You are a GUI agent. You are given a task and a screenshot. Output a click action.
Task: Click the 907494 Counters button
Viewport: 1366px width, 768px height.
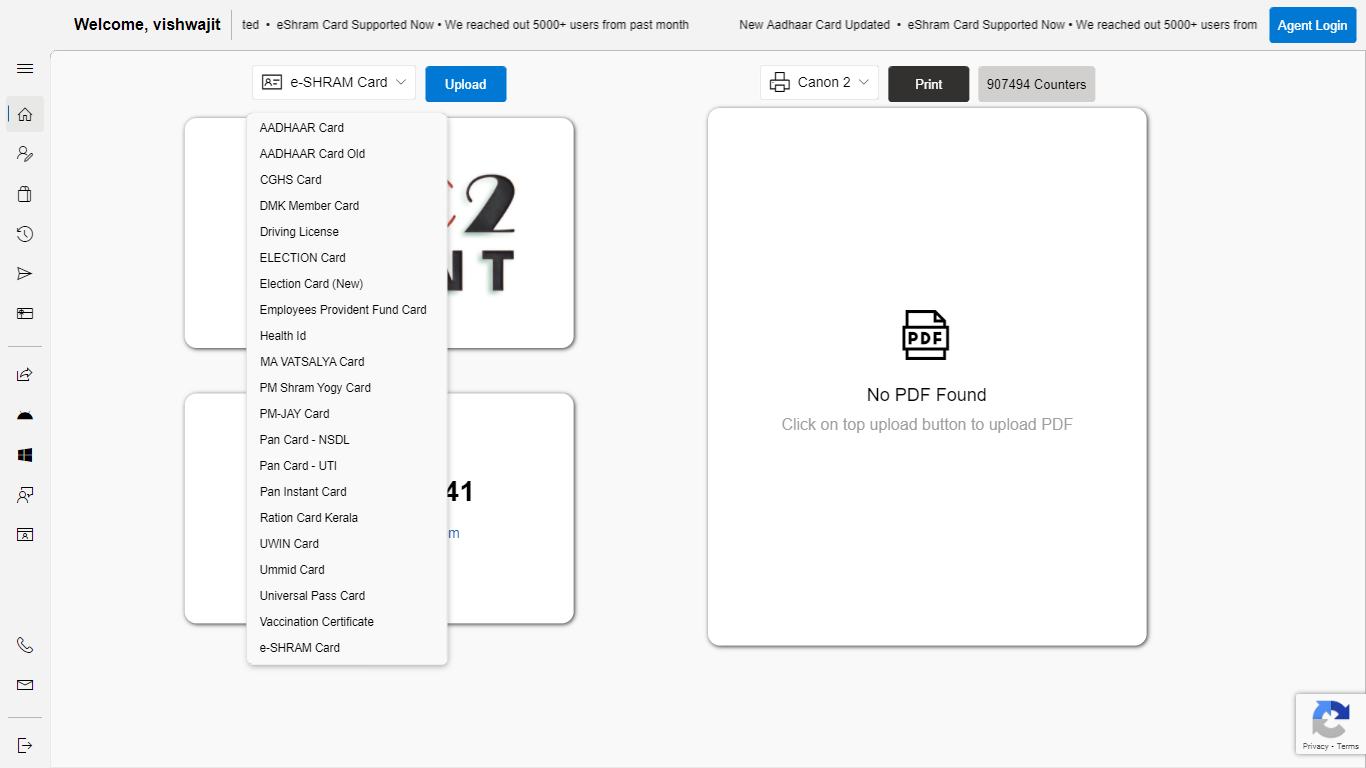[x=1036, y=84]
